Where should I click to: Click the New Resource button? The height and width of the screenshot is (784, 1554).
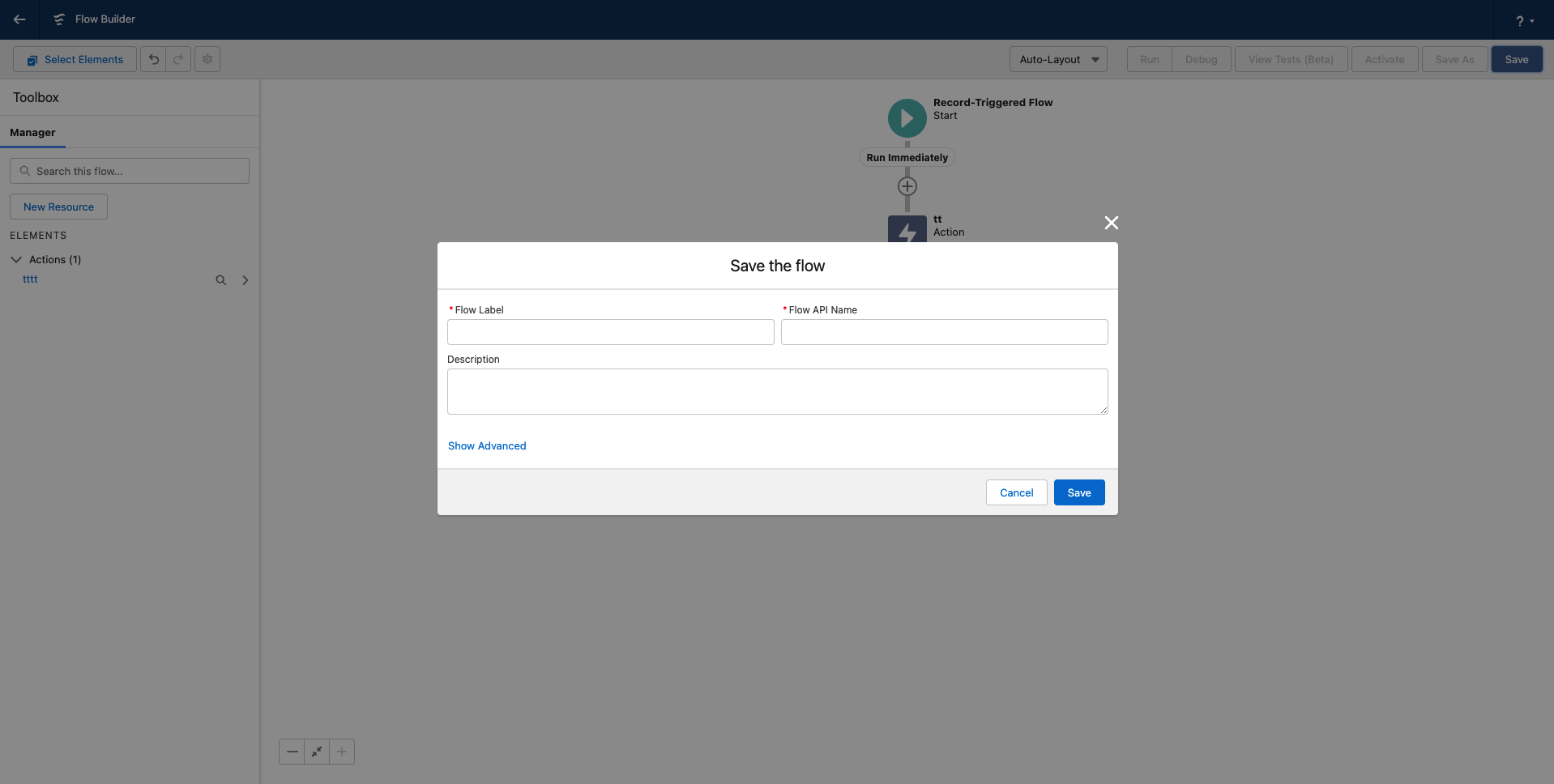click(x=58, y=207)
